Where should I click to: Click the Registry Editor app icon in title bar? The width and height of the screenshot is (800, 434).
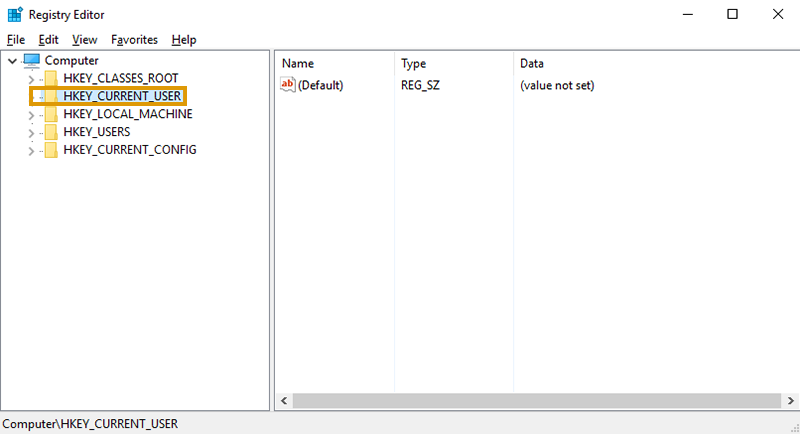14,14
